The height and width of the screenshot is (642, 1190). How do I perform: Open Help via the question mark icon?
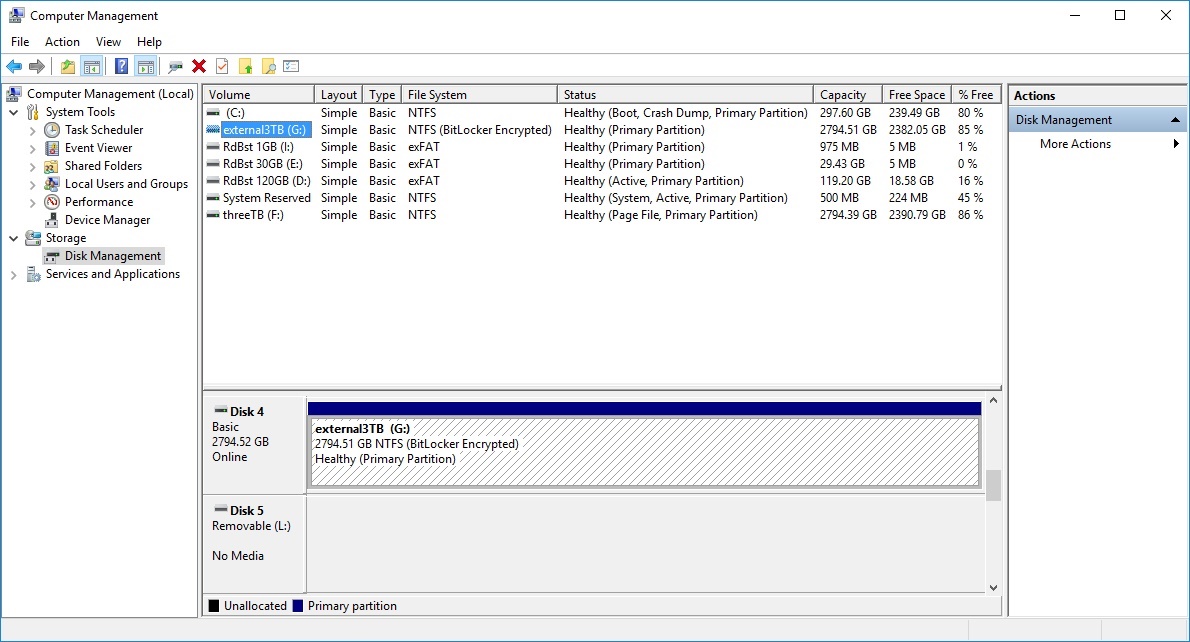(121, 66)
